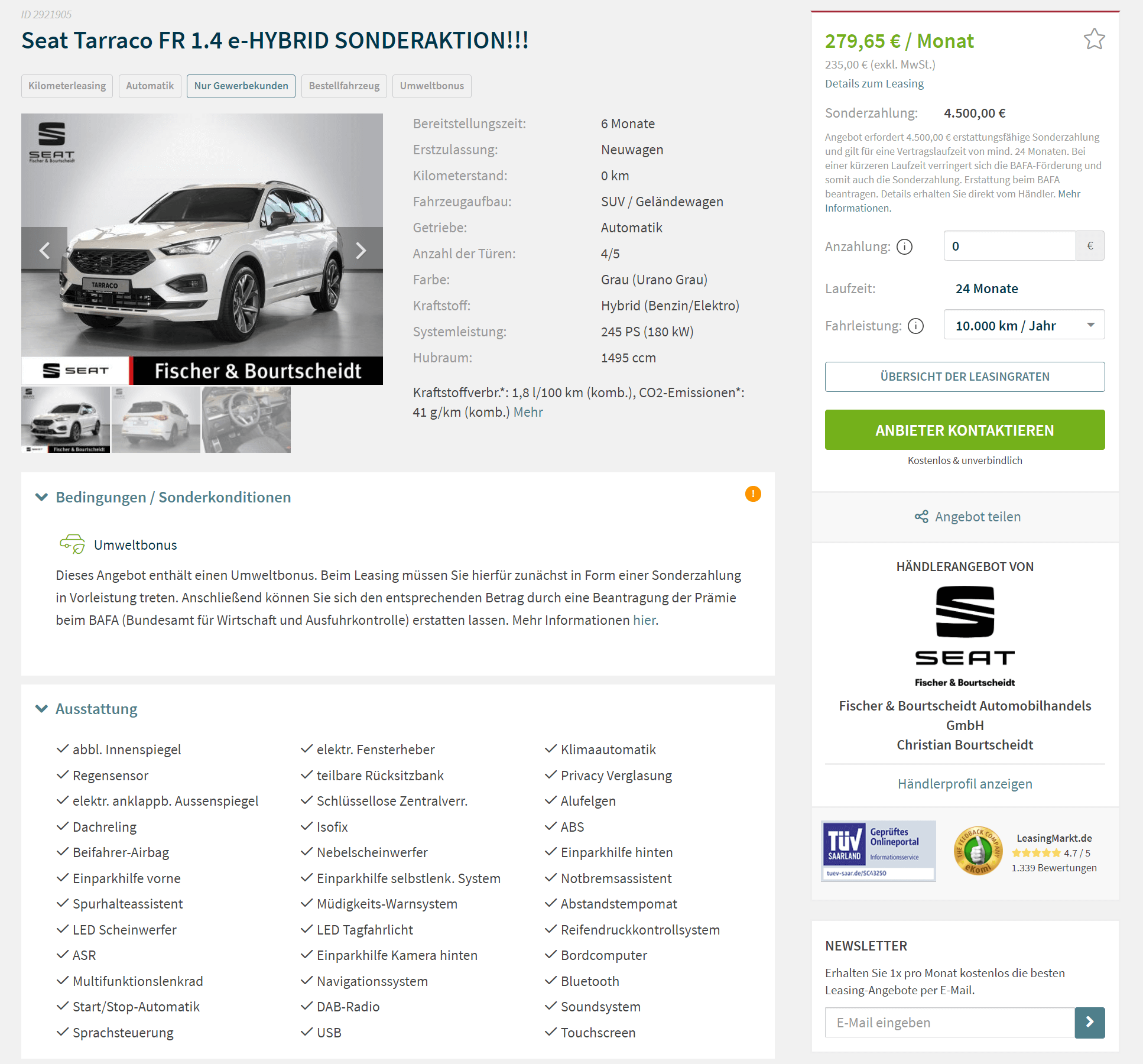Click the Touchscreen equipment entry
Viewport: 1143px width, 1064px height.
click(x=598, y=1033)
